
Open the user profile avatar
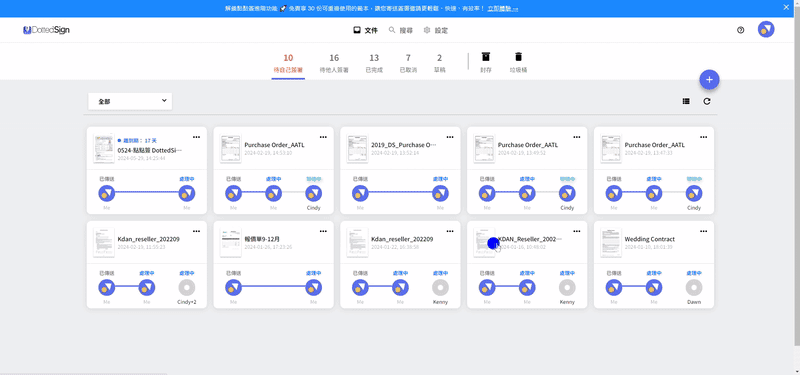tap(766, 29)
